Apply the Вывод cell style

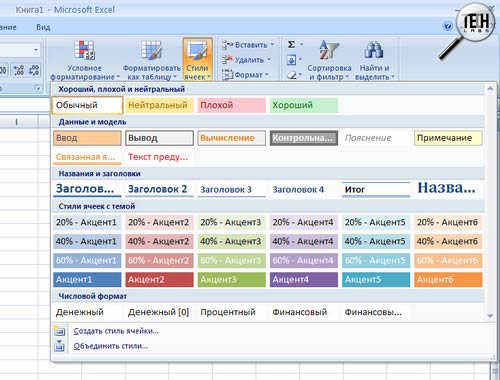tap(159, 138)
